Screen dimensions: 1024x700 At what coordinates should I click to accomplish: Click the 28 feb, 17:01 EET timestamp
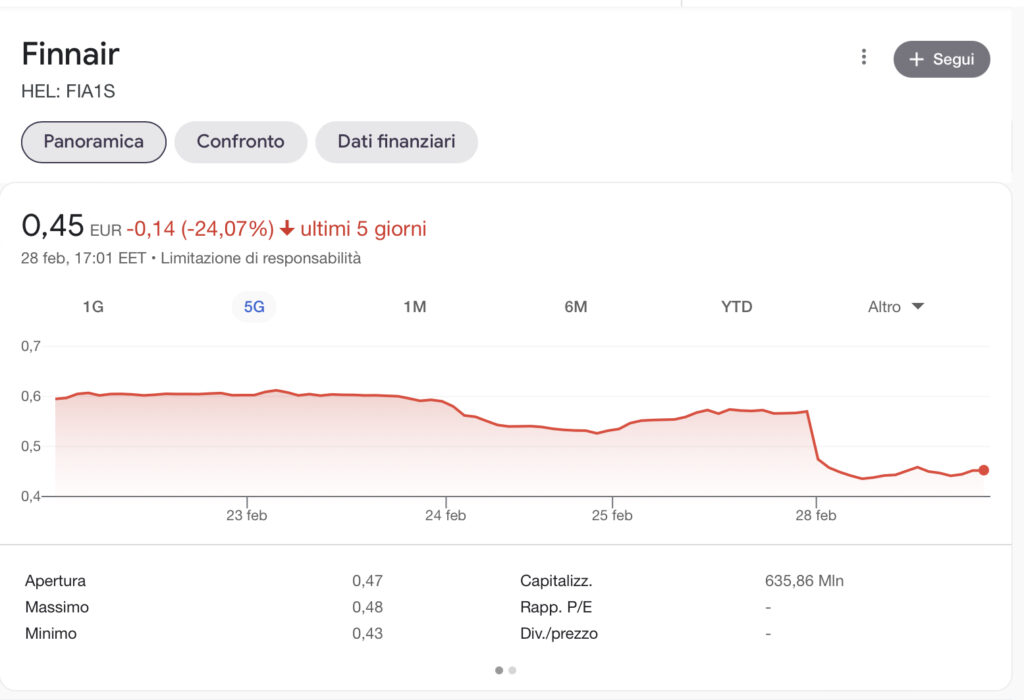84,259
